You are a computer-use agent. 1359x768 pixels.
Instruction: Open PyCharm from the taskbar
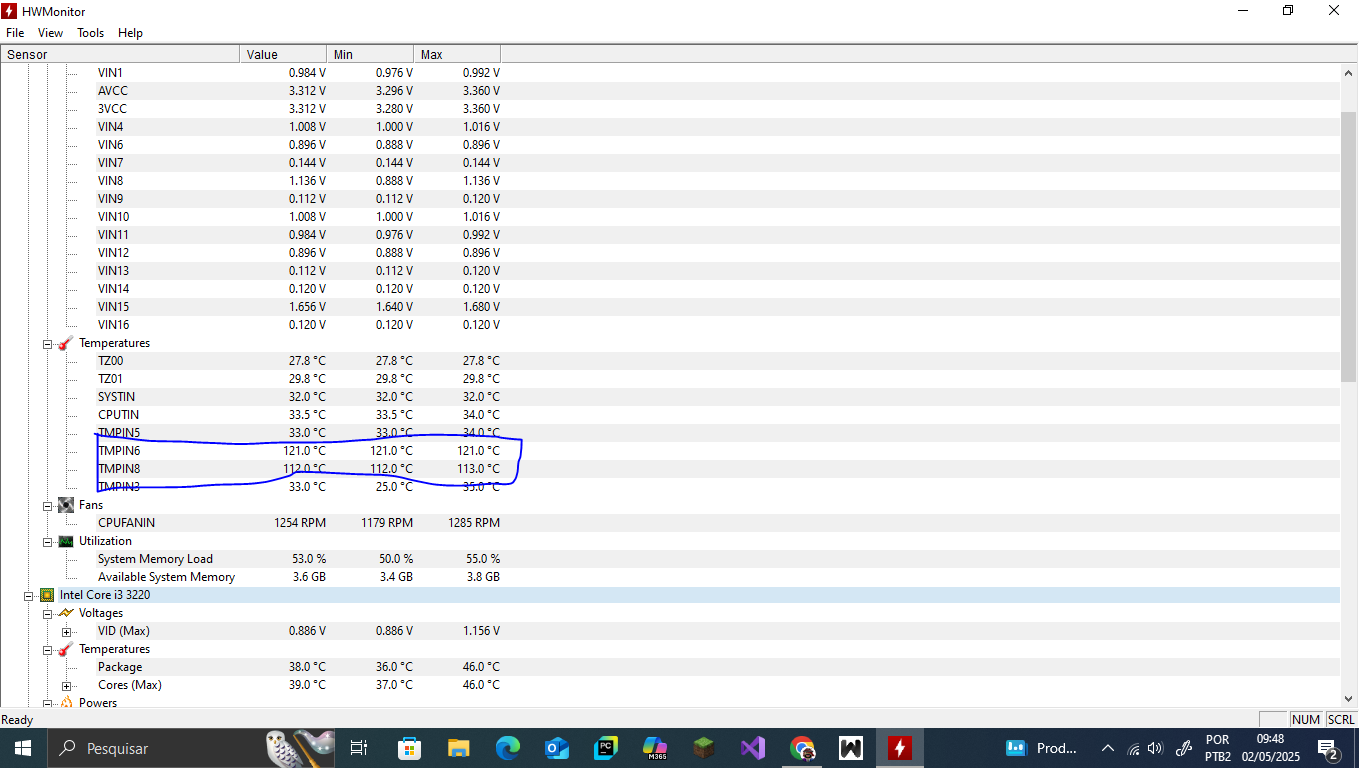tap(606, 748)
